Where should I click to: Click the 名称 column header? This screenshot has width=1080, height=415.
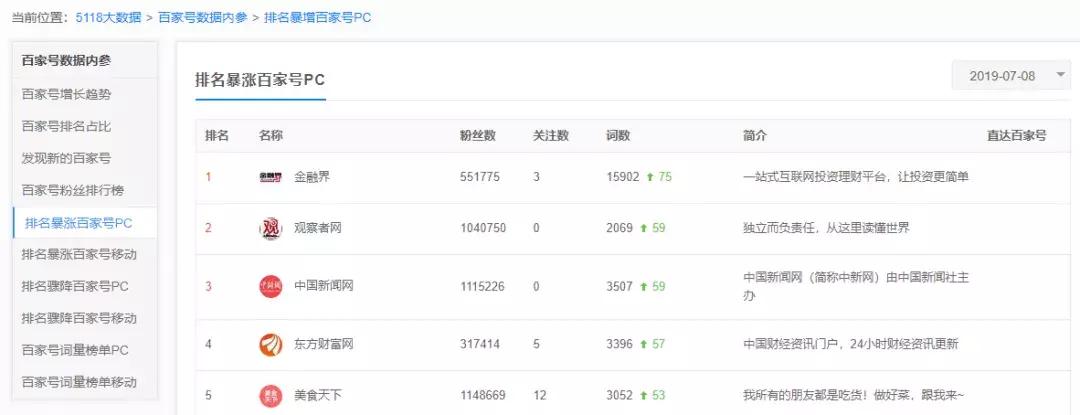270,136
